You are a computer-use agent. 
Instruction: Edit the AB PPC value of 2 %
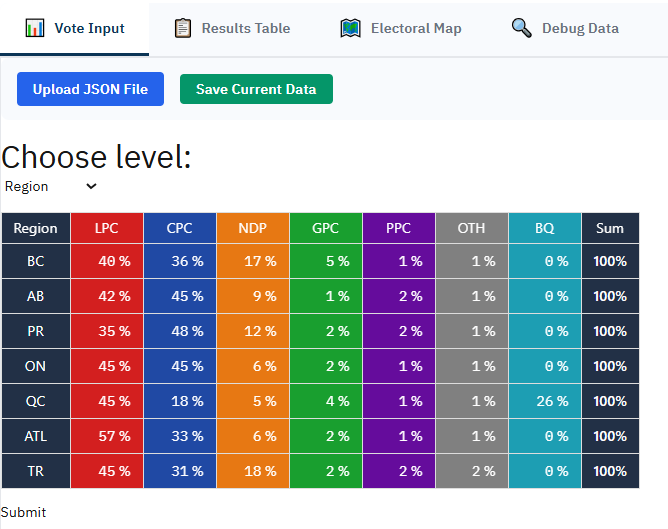tap(399, 296)
